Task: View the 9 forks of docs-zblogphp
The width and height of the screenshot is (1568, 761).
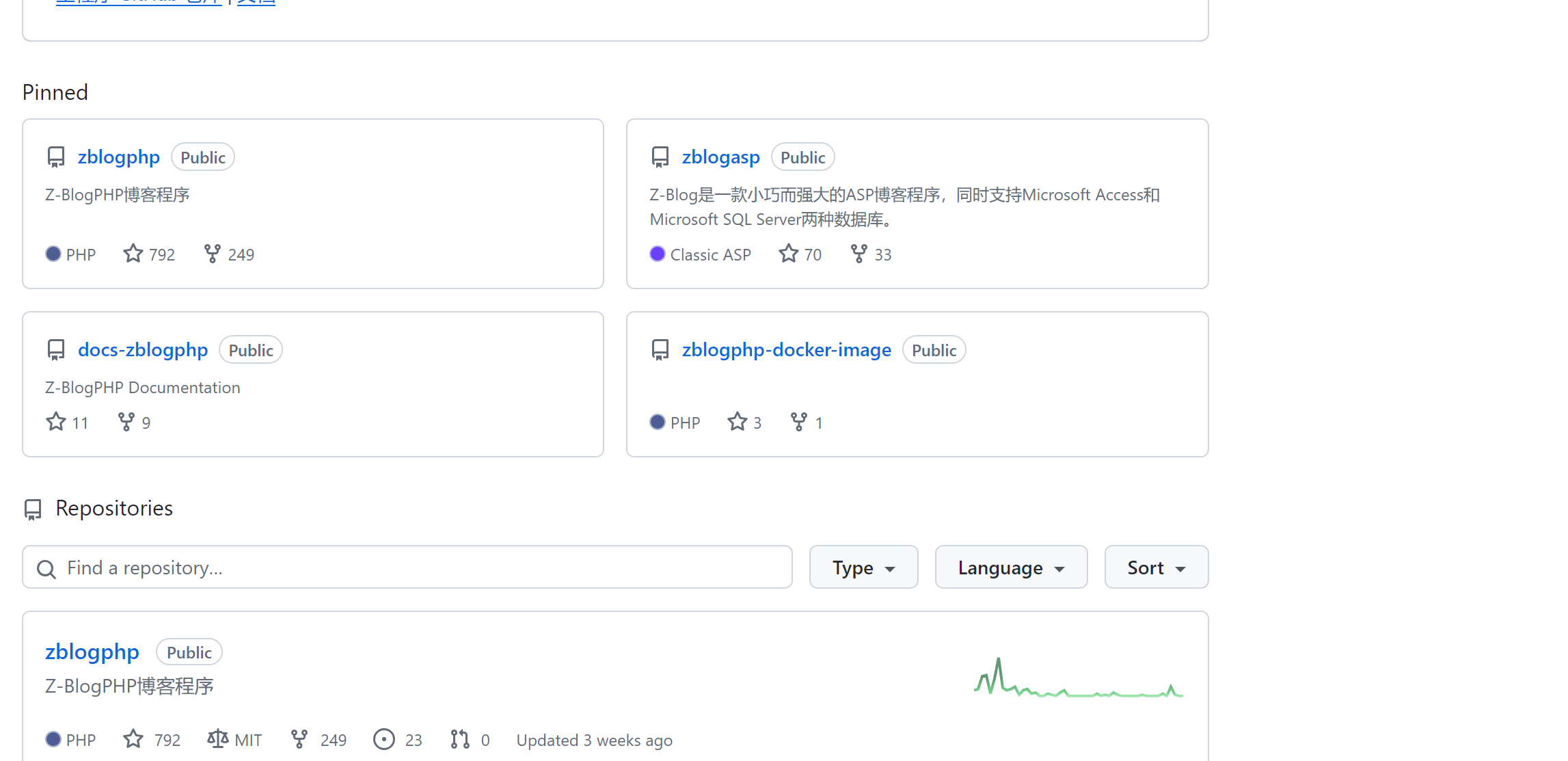Action: 134,423
